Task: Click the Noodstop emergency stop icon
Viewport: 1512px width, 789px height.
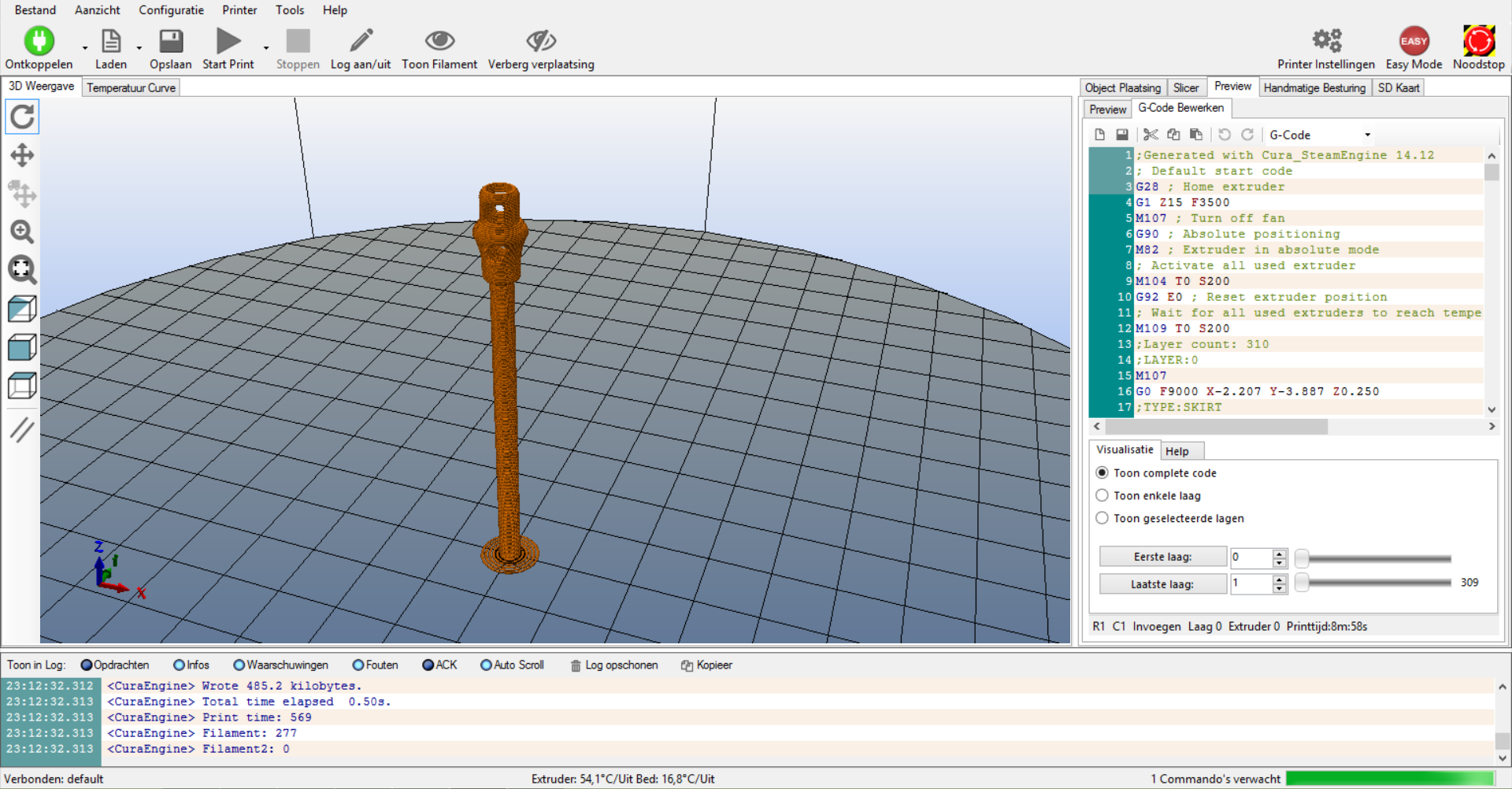Action: pyautogui.click(x=1478, y=41)
